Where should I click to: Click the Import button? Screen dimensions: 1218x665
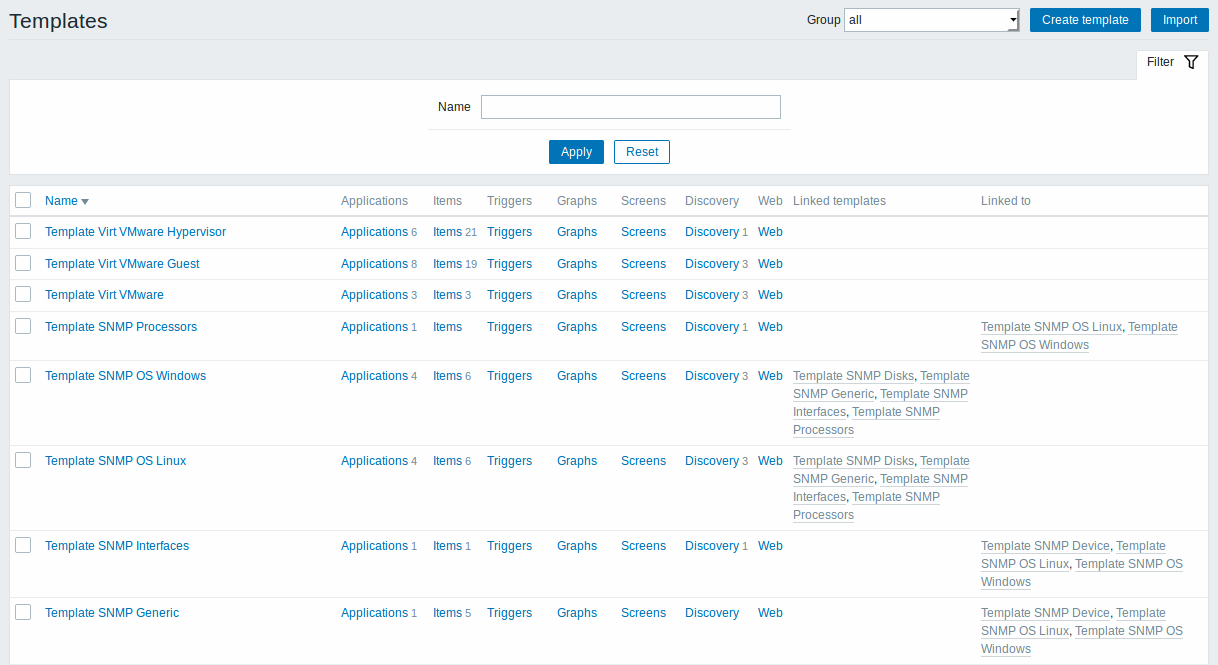[1179, 20]
